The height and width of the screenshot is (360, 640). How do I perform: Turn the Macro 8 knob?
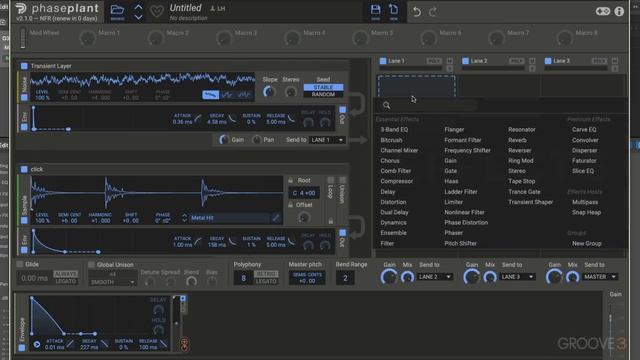pyautogui.click(x=565, y=38)
